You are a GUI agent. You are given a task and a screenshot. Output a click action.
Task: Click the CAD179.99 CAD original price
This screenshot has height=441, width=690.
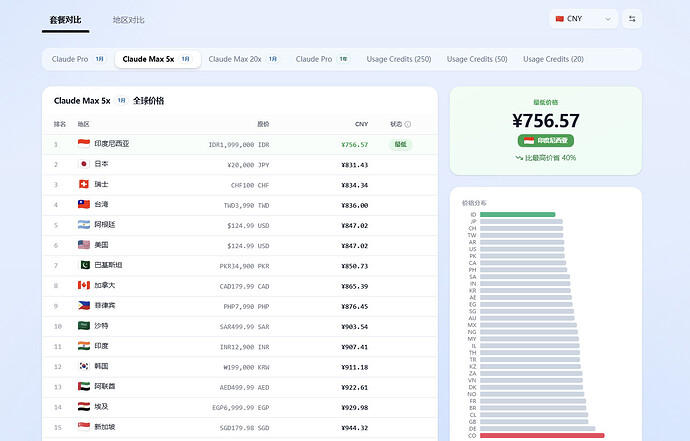[244, 287]
